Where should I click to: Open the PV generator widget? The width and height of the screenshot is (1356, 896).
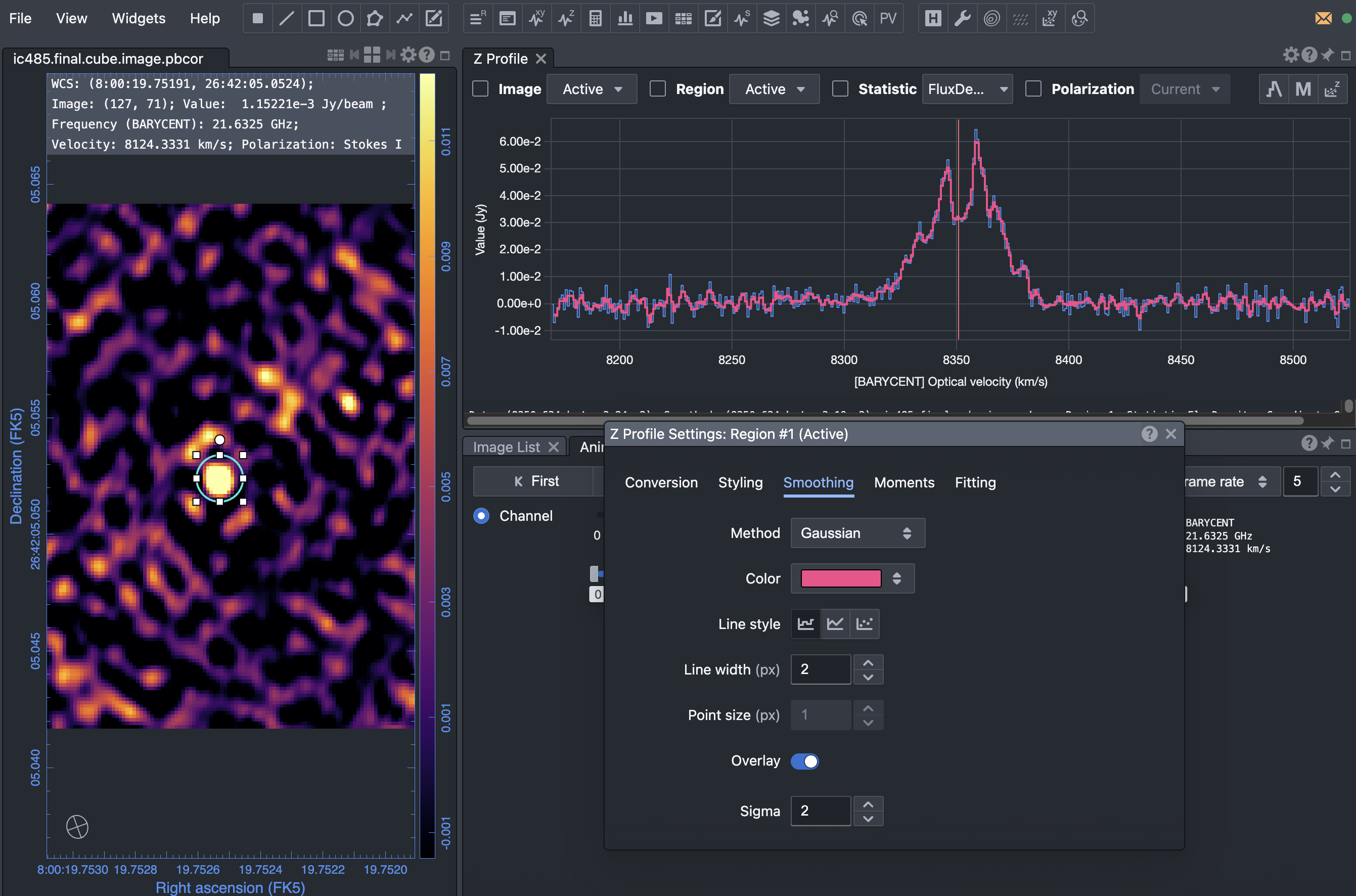click(x=888, y=18)
